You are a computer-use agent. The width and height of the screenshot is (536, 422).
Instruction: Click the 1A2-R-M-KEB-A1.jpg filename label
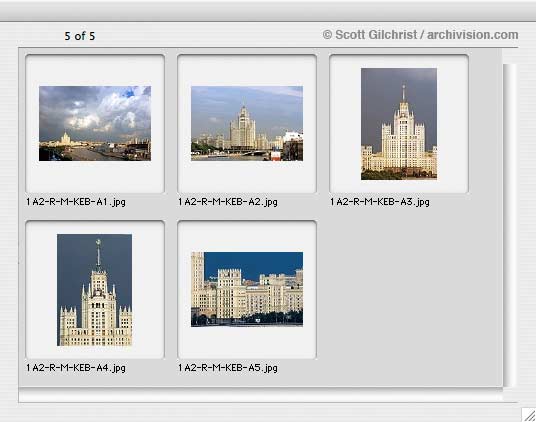pyautogui.click(x=76, y=202)
